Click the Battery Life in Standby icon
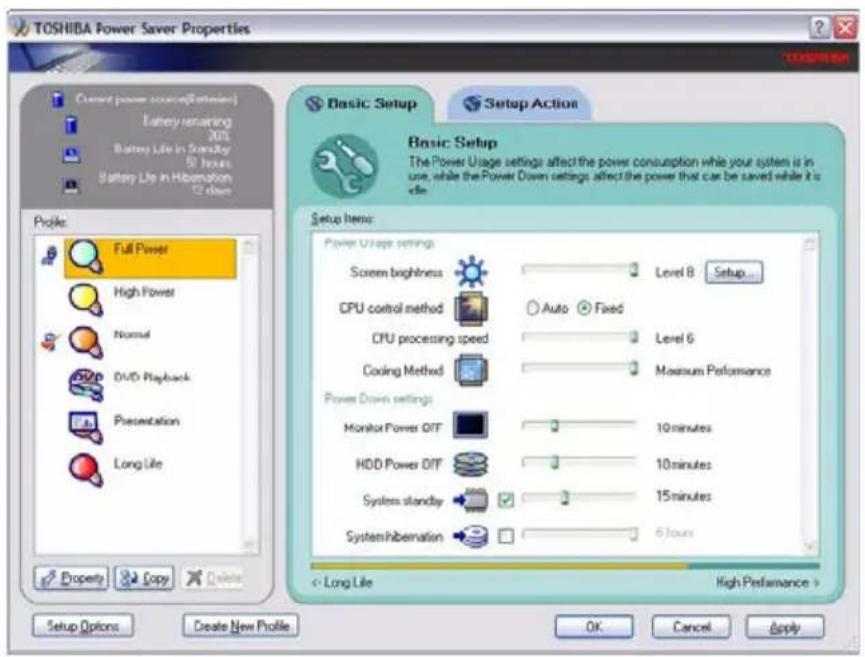865x657 pixels. 71,154
